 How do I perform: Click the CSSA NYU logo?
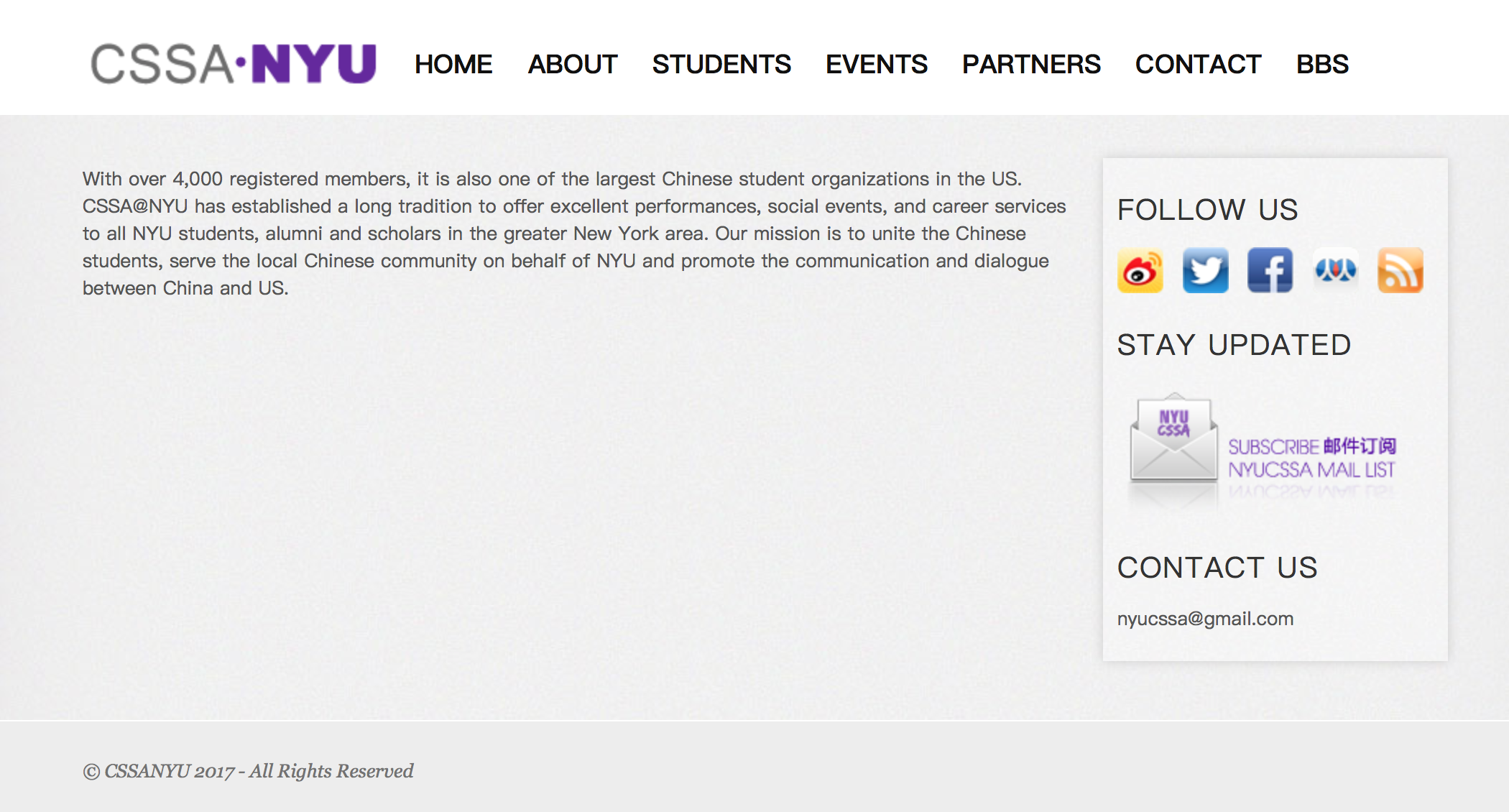pos(233,64)
